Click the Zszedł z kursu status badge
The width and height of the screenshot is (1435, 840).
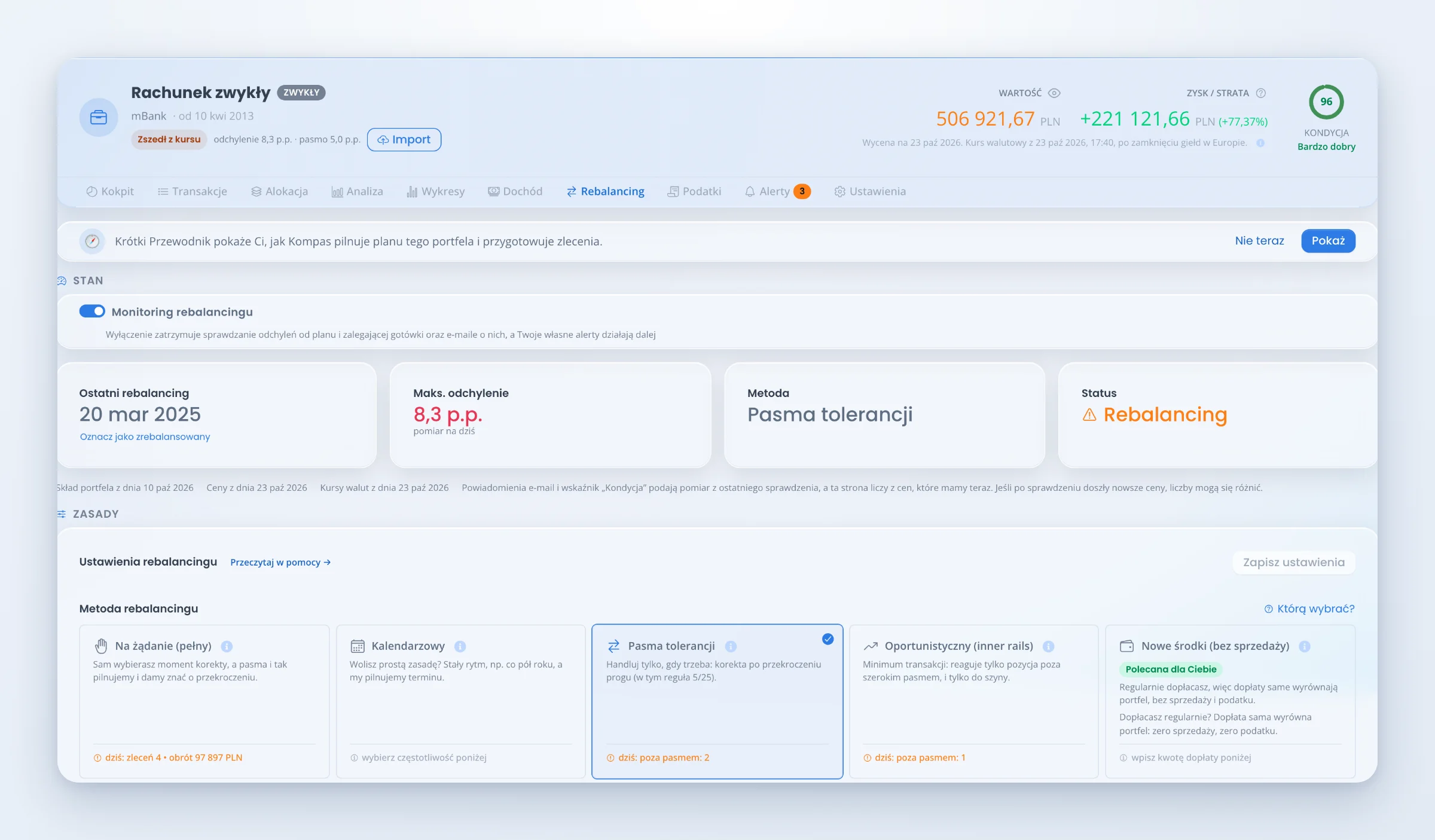169,139
